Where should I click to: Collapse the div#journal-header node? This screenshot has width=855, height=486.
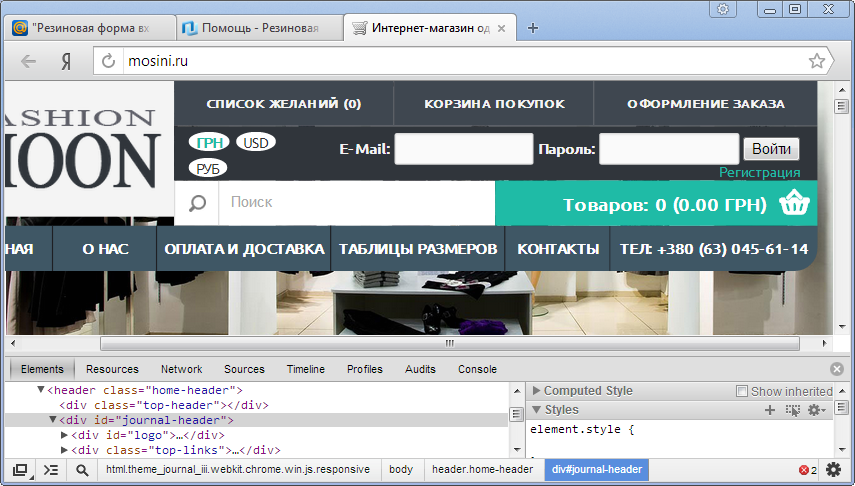53,420
